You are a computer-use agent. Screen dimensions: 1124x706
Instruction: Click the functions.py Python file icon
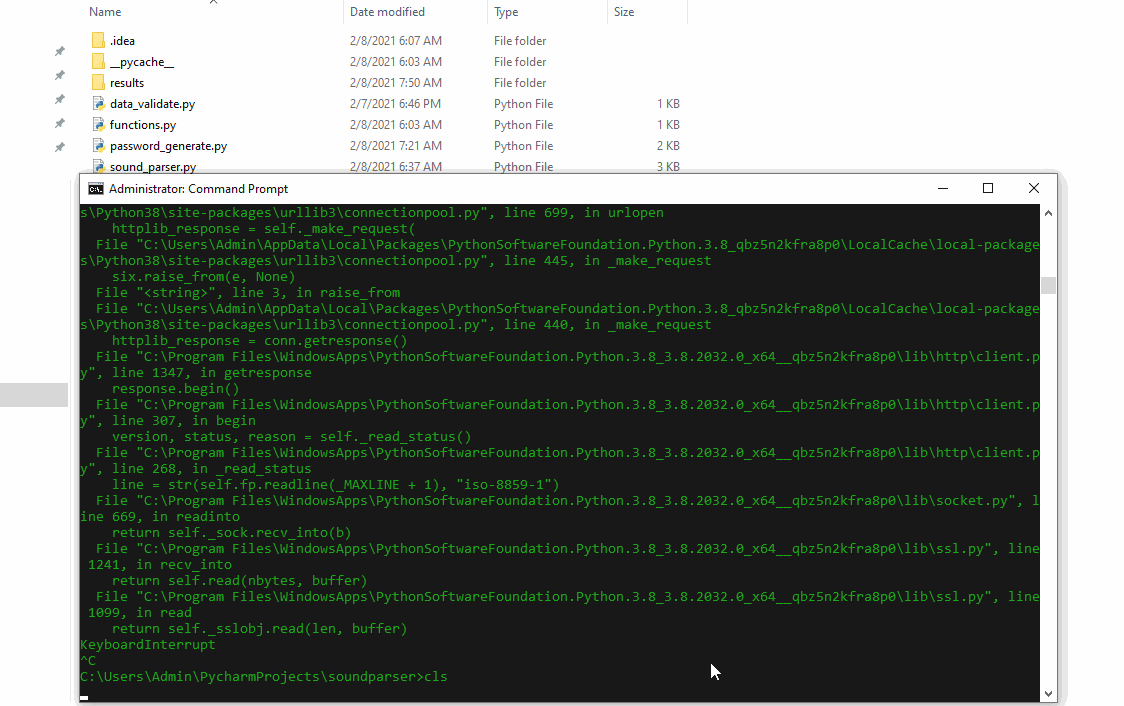point(99,124)
